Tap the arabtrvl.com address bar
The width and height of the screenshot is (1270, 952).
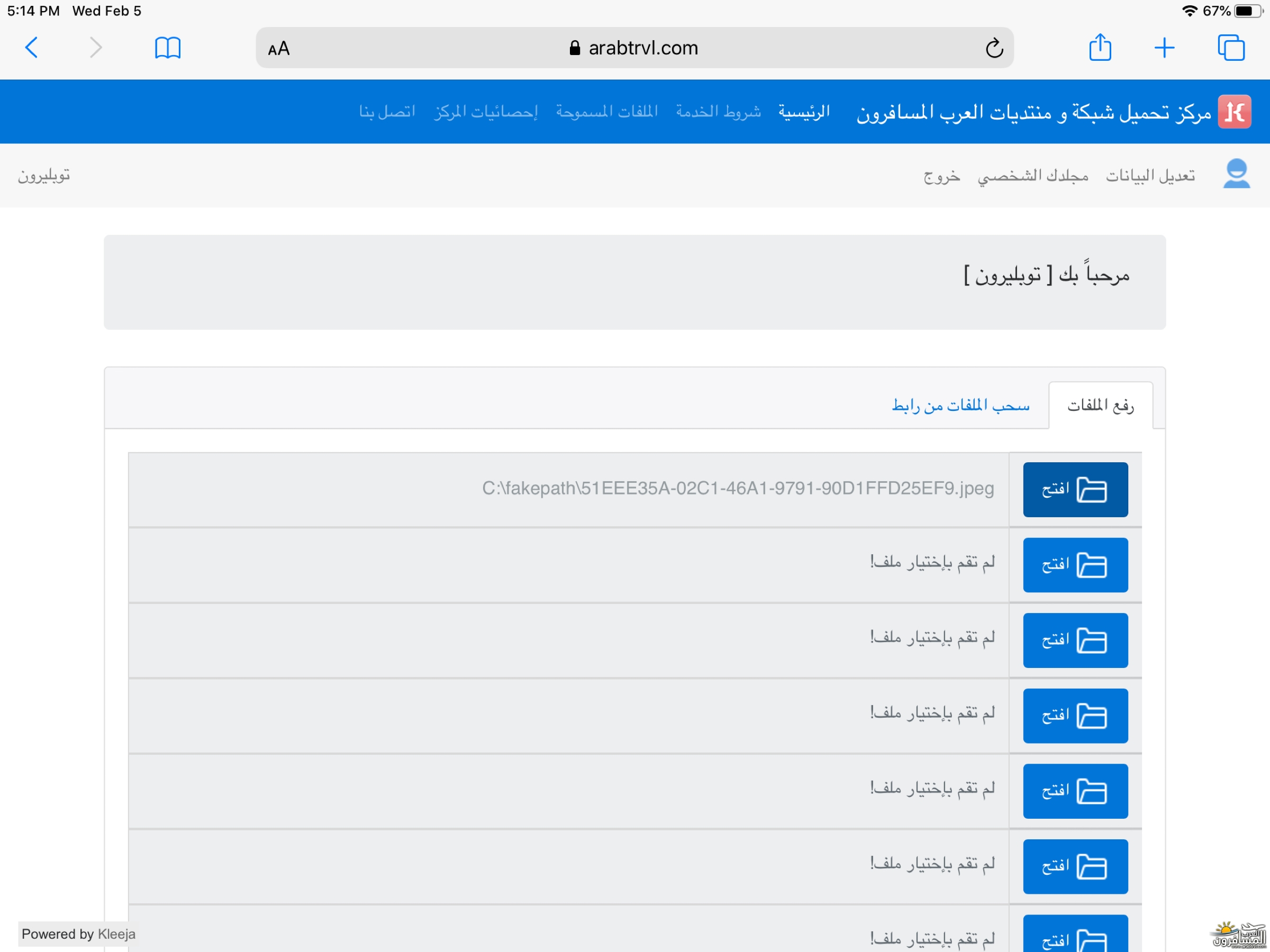pyautogui.click(x=634, y=48)
